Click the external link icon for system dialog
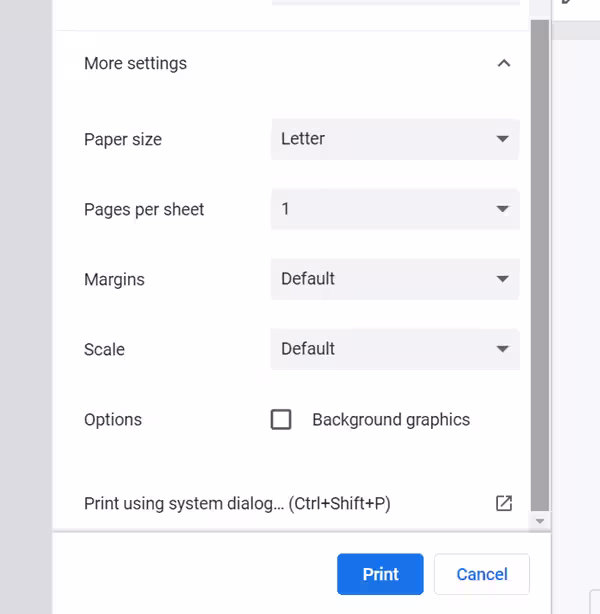Image resolution: width=600 pixels, height=614 pixels. (x=504, y=503)
